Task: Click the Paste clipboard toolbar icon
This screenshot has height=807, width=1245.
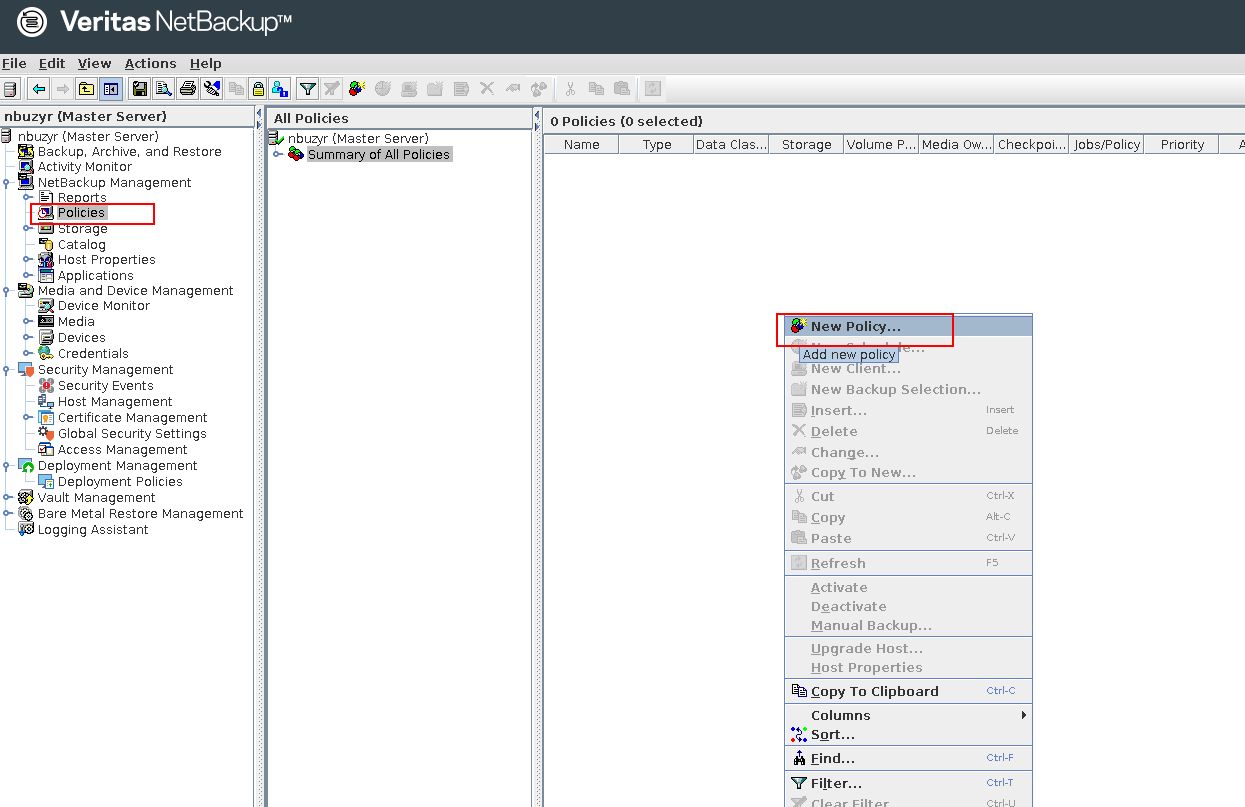Action: click(x=622, y=89)
